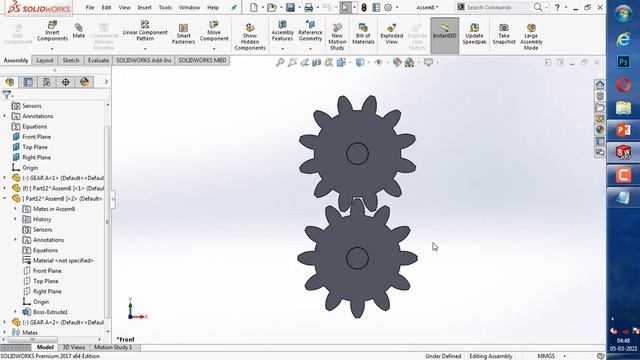Expand the Mates folder

(x=4, y=333)
